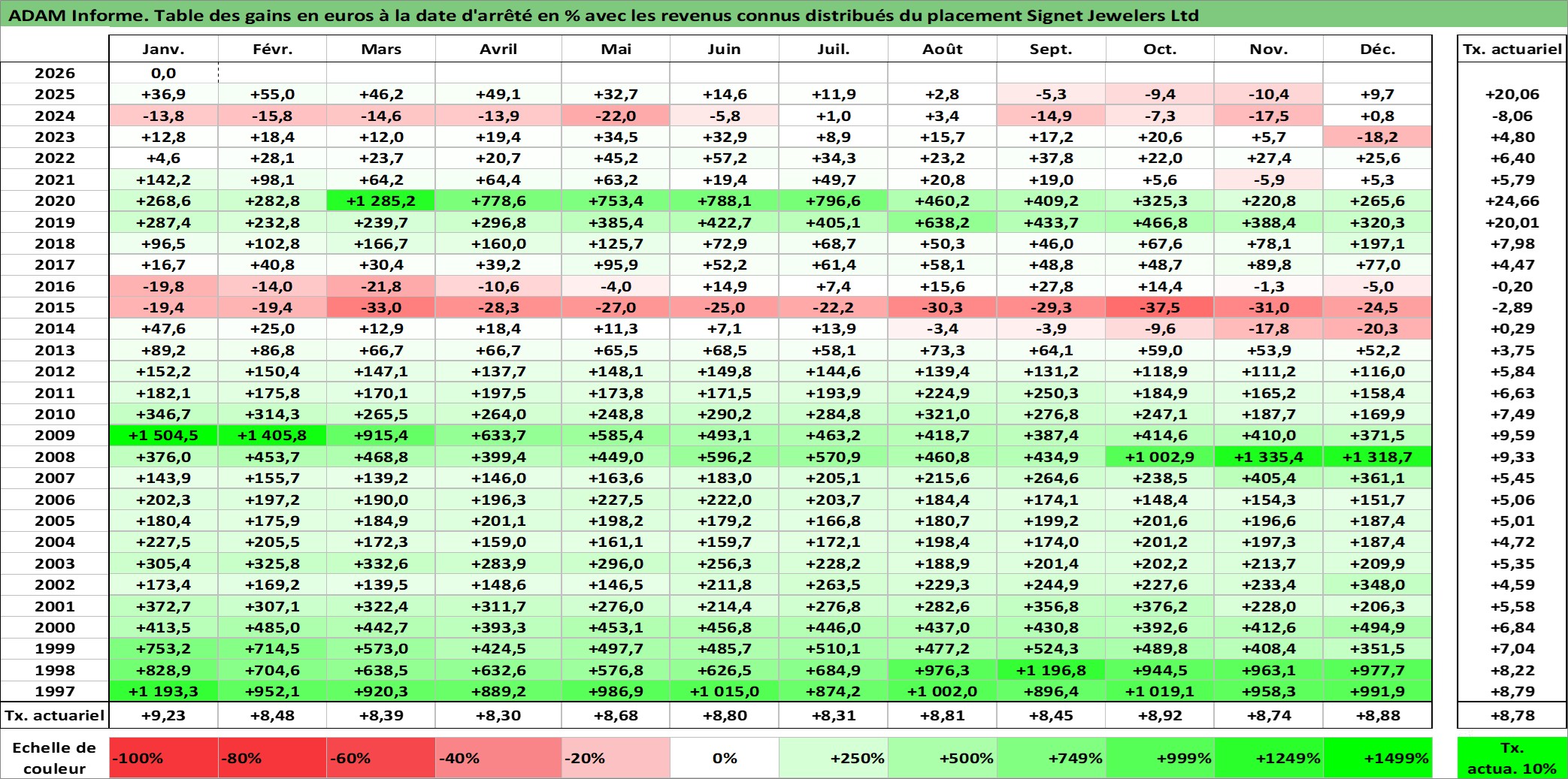The width and height of the screenshot is (1568, 779).
Task: Select the 0% white legend swatch
Action: tap(725, 758)
